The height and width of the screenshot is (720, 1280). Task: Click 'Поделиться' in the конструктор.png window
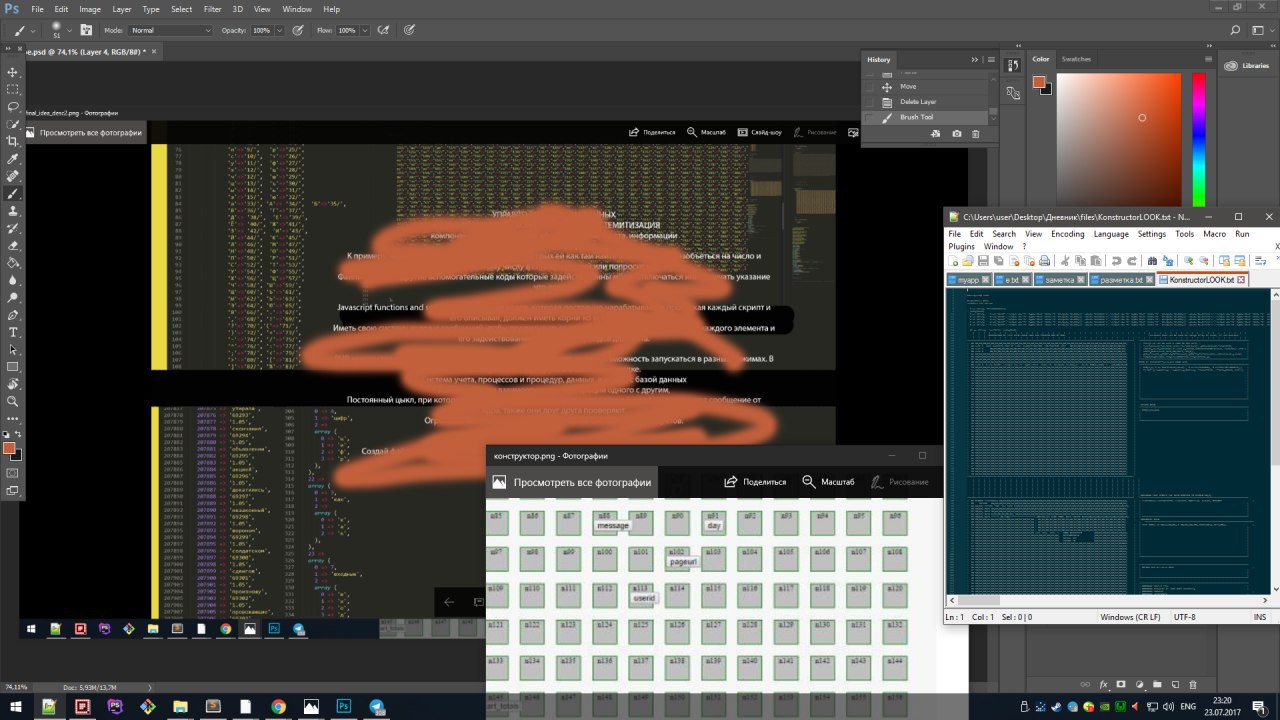[x=755, y=482]
